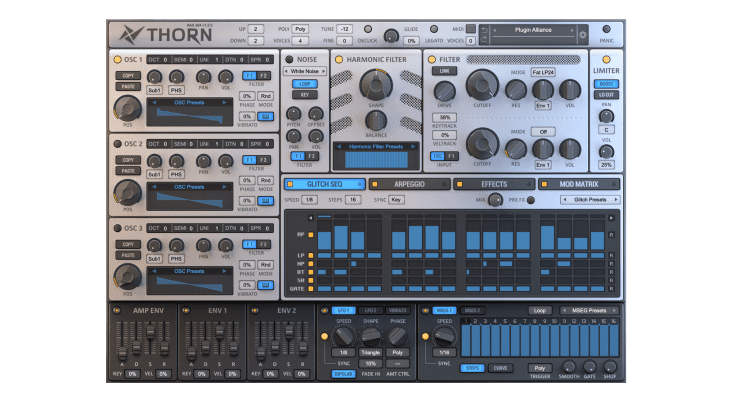Open the Fat LP24 filter mode dropdown
Screen dimensions: 735x400
543,72
